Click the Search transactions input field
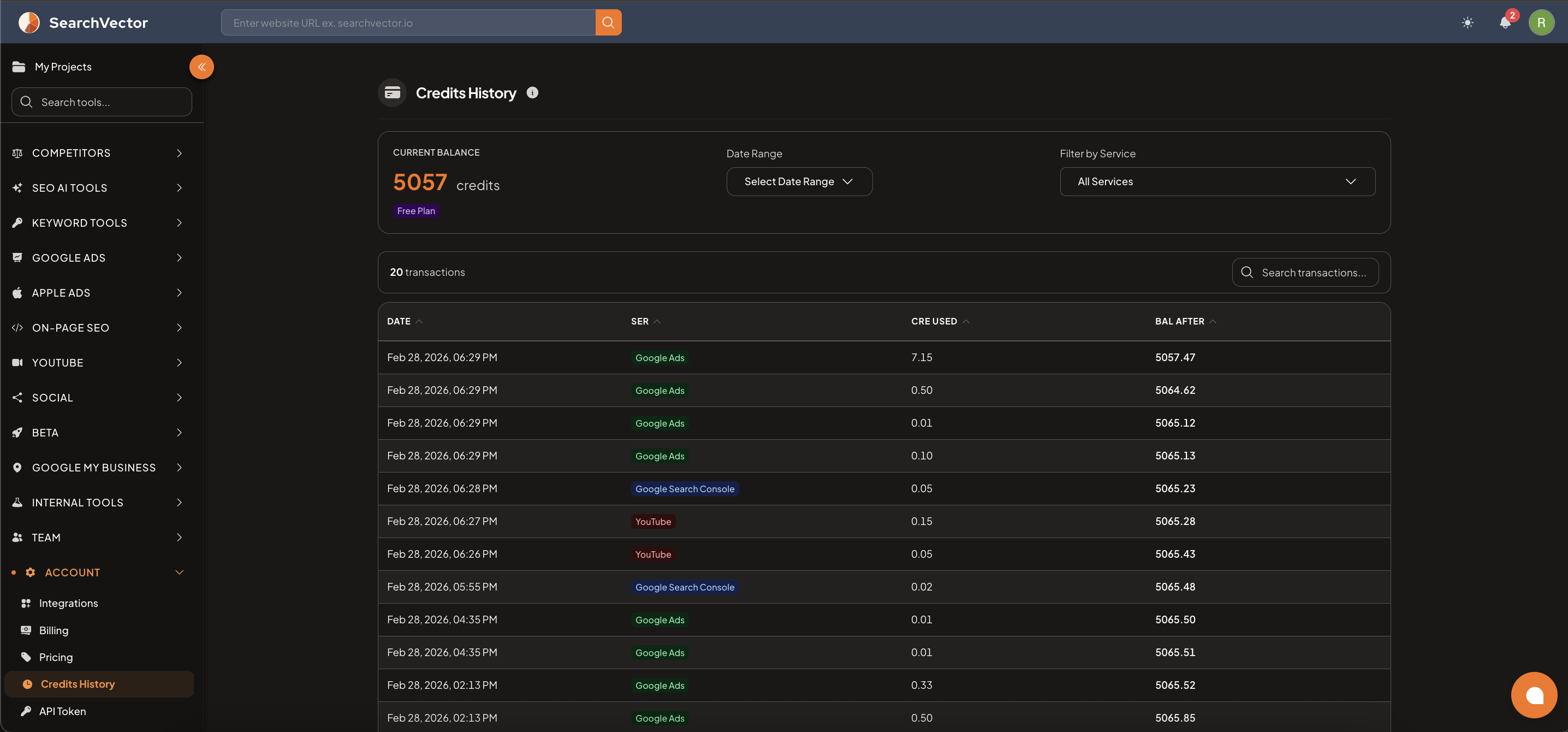This screenshot has width=1568, height=732. click(x=1305, y=272)
